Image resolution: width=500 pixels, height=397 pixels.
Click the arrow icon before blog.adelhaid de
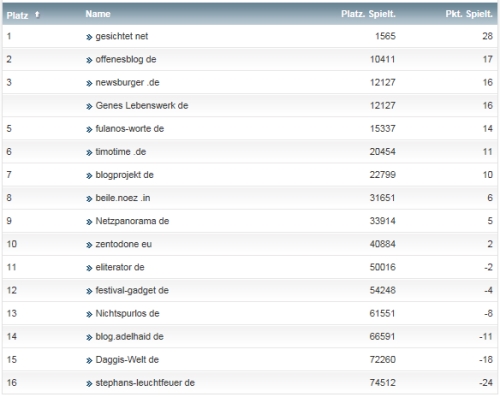pos(89,337)
